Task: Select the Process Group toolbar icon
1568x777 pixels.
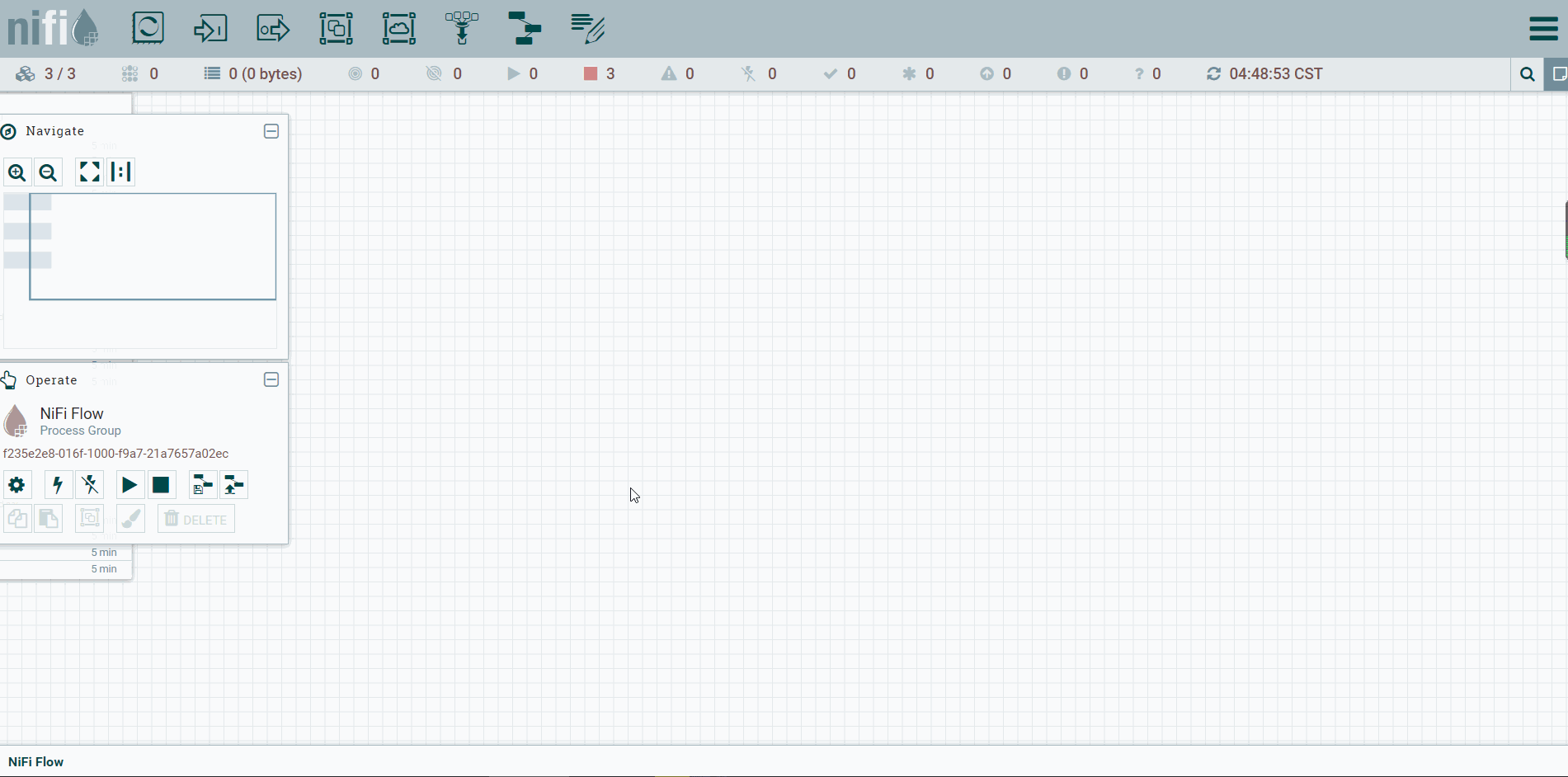Action: (x=336, y=28)
